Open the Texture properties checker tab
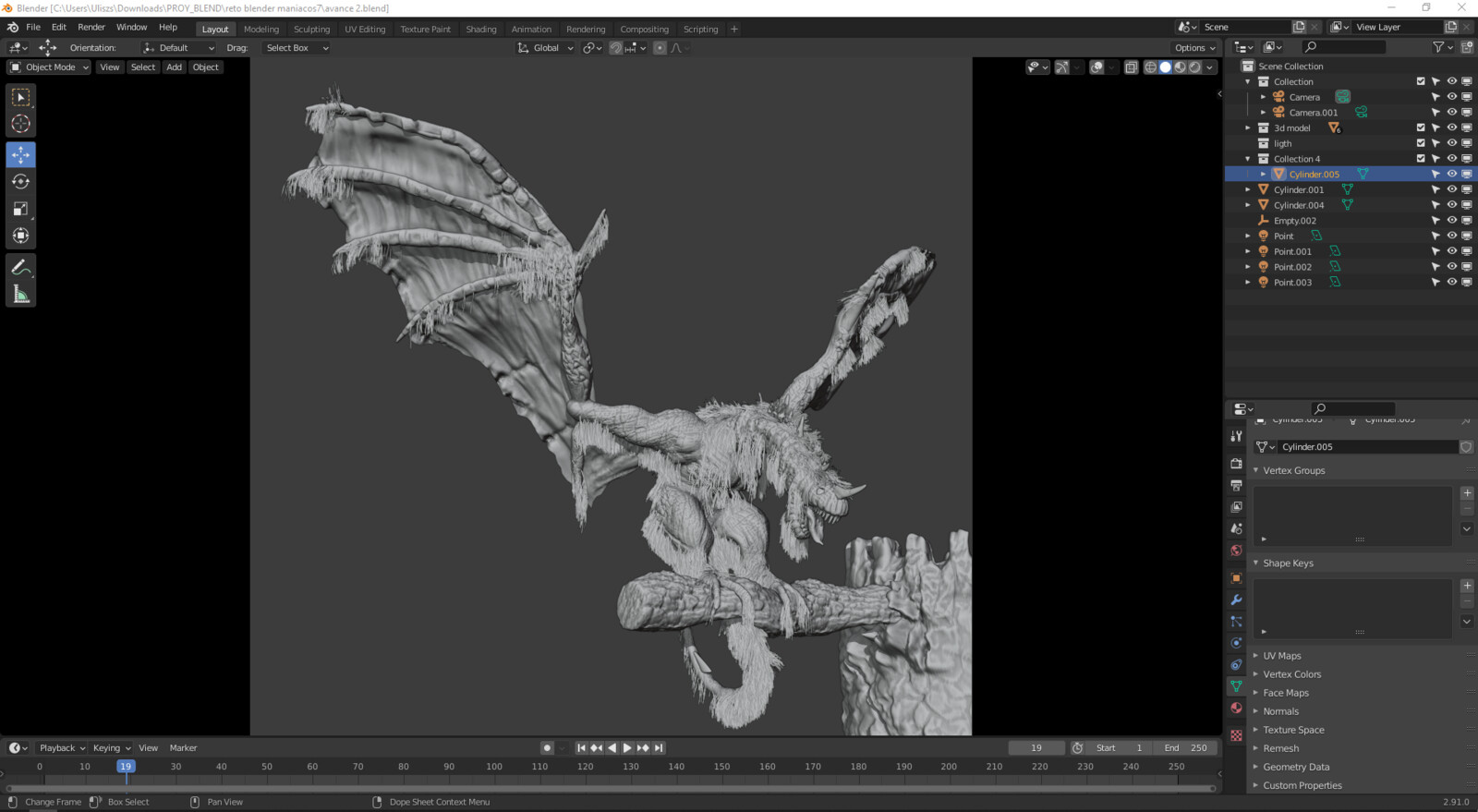Viewport: 1478px width, 812px height. click(x=1236, y=735)
